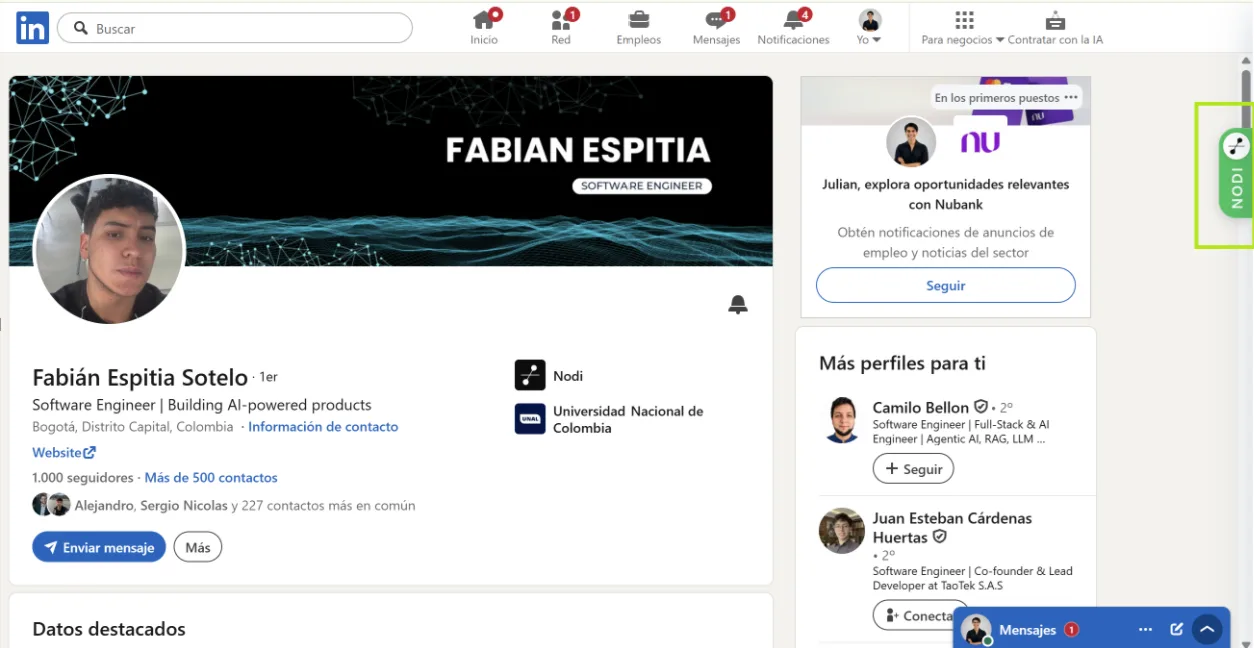Viewport: 1254px width, 648px height.
Task: Open Universidad Nacional de Colombia logo
Action: pyautogui.click(x=530, y=418)
